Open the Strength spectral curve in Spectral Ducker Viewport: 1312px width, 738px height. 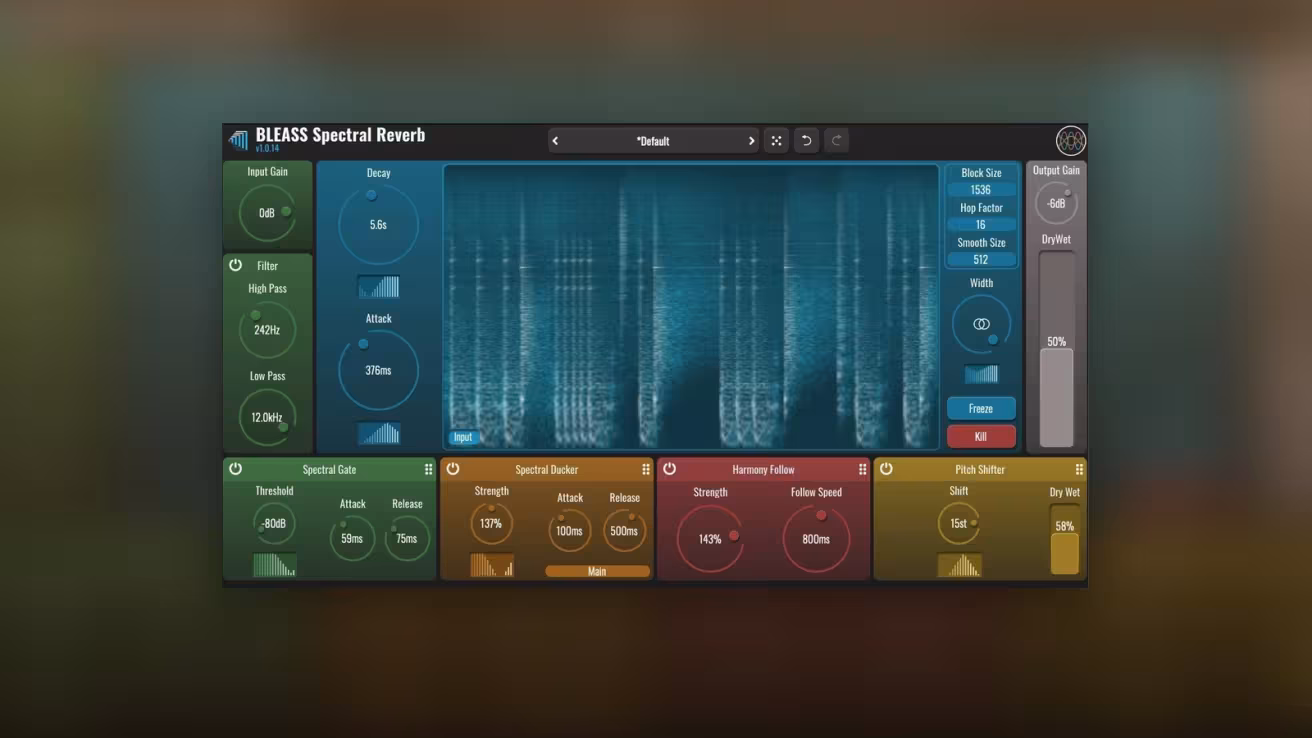[x=491, y=565]
